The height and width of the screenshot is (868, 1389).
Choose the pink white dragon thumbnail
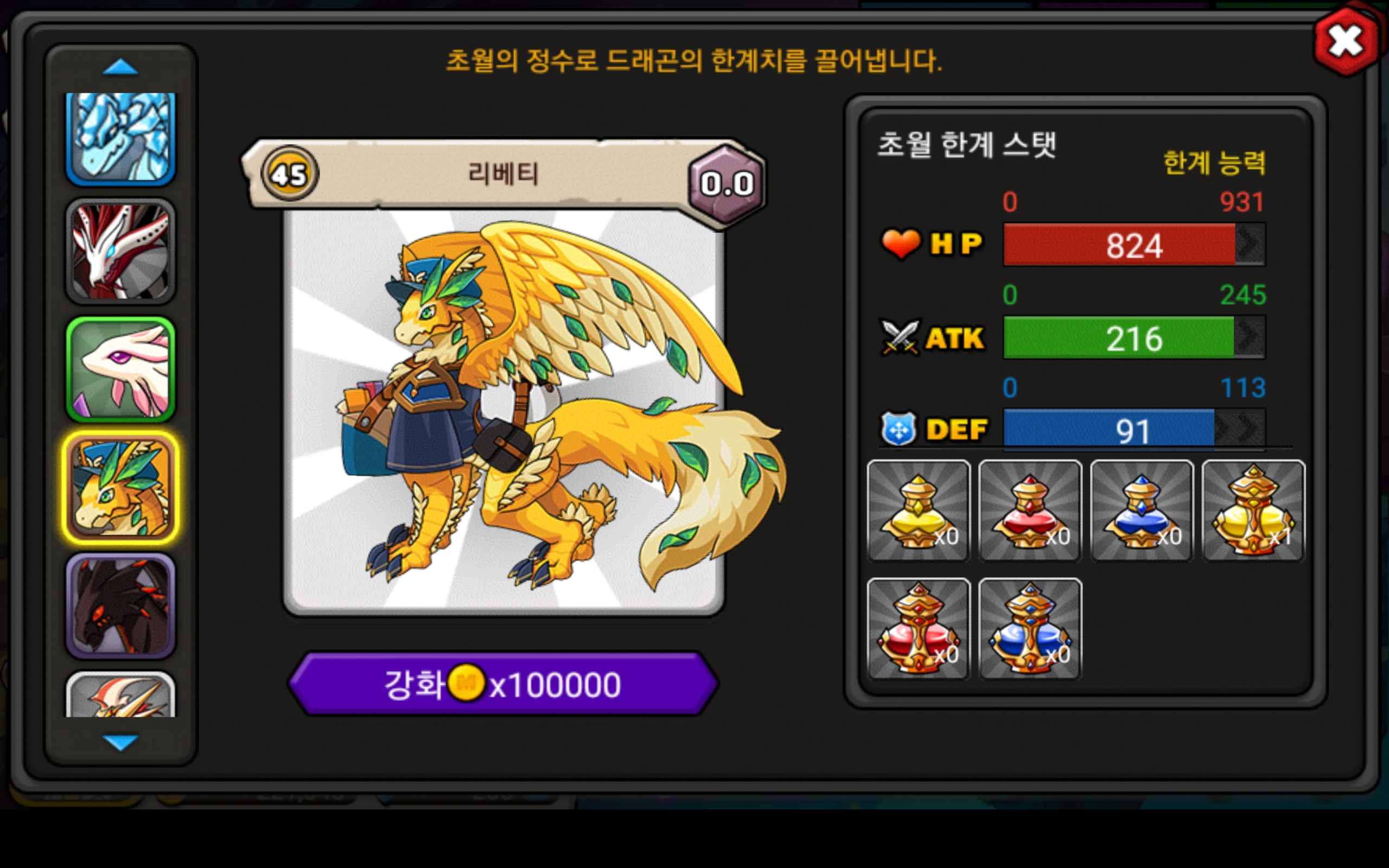point(120,369)
